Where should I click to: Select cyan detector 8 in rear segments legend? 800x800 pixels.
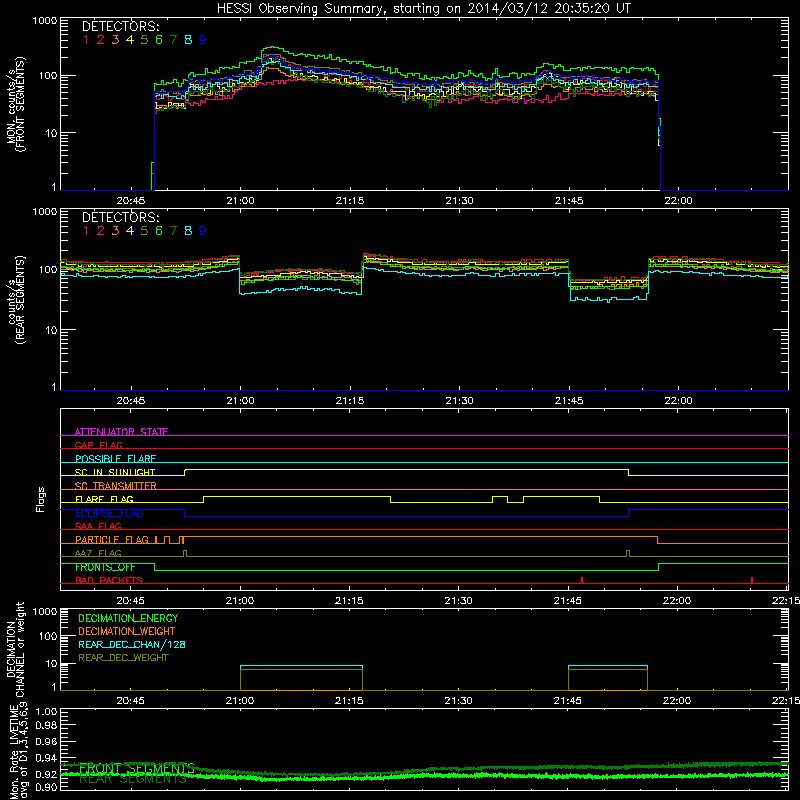pyautogui.click(x=188, y=231)
